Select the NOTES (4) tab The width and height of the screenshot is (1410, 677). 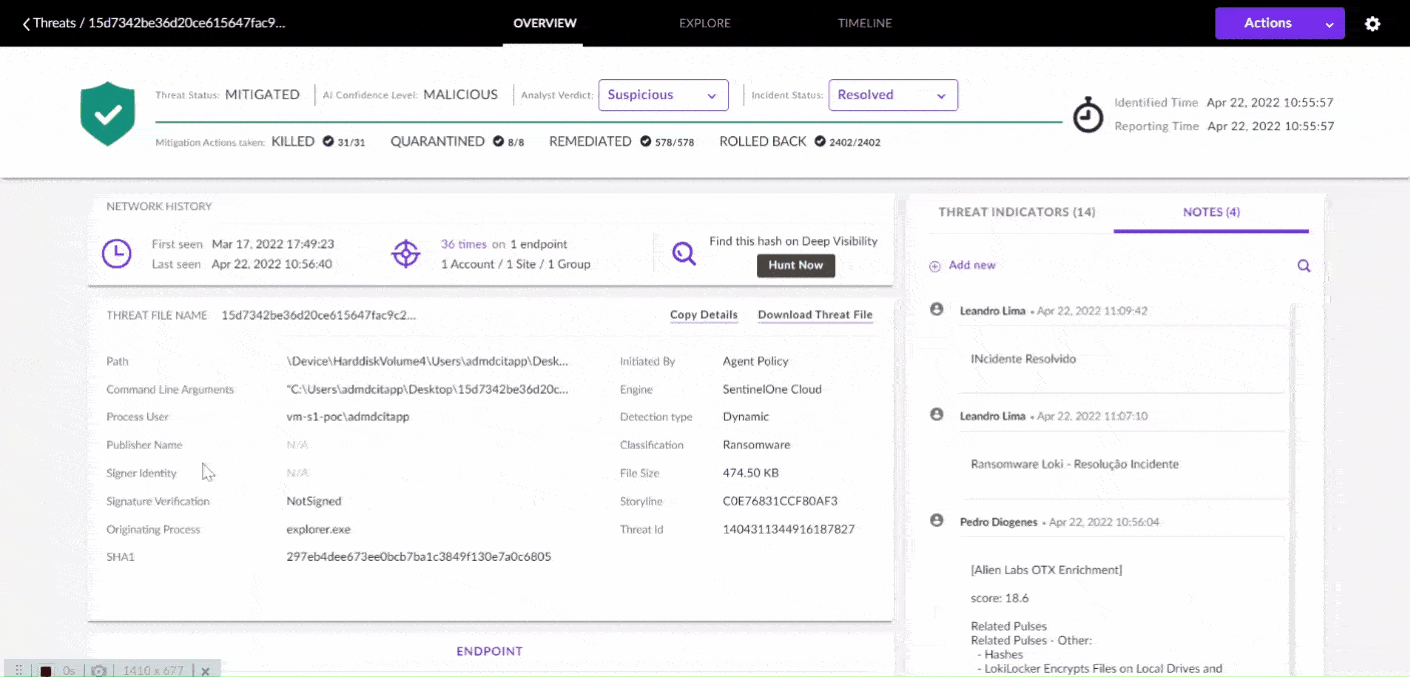point(1211,212)
